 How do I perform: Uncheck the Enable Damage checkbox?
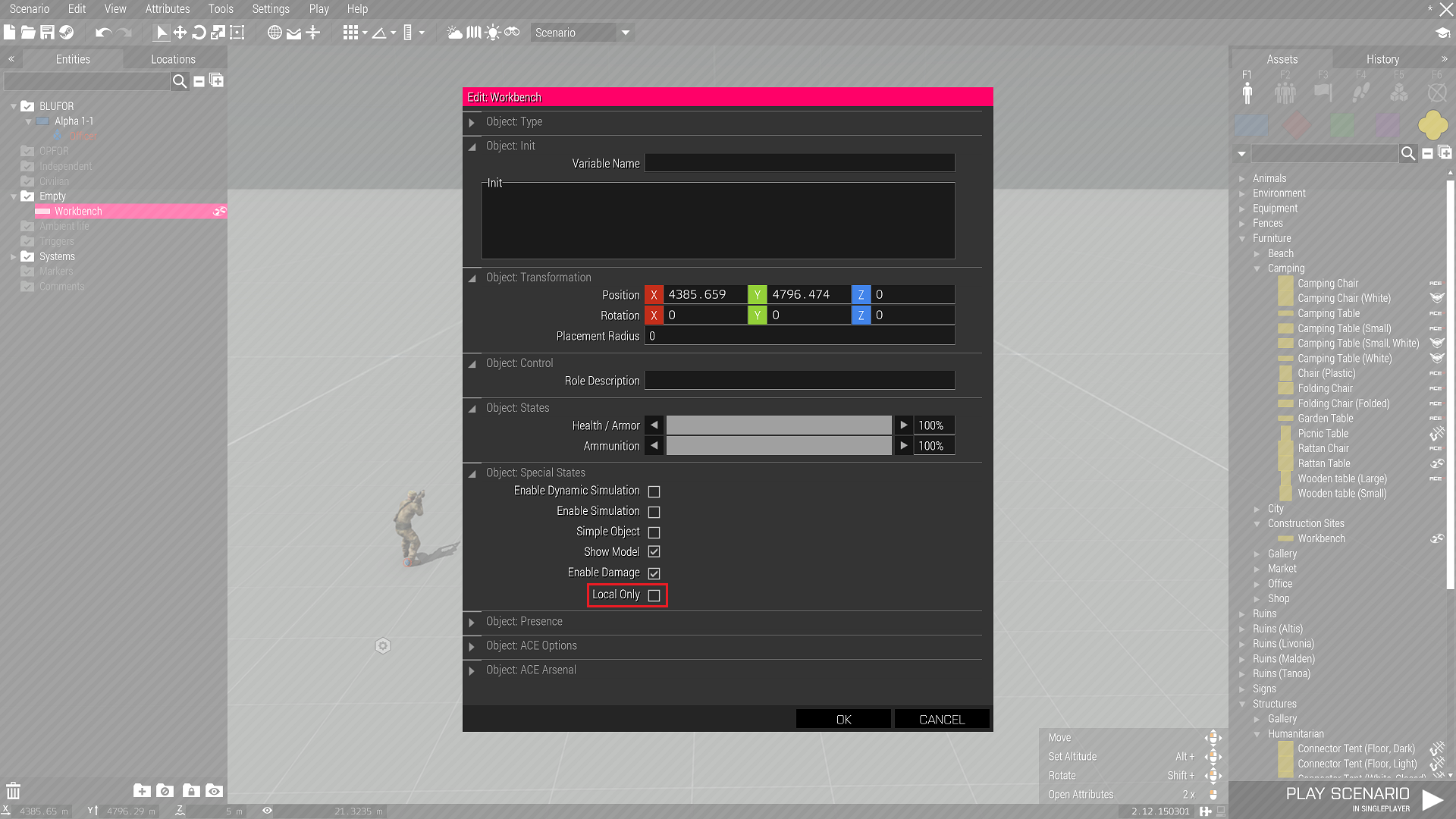click(x=654, y=573)
